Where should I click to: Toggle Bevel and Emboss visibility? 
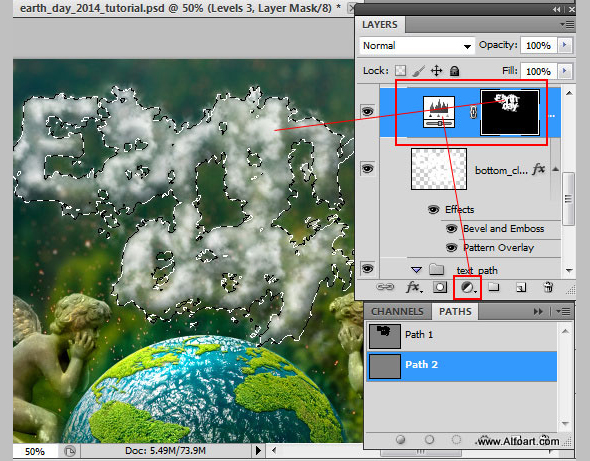(452, 228)
